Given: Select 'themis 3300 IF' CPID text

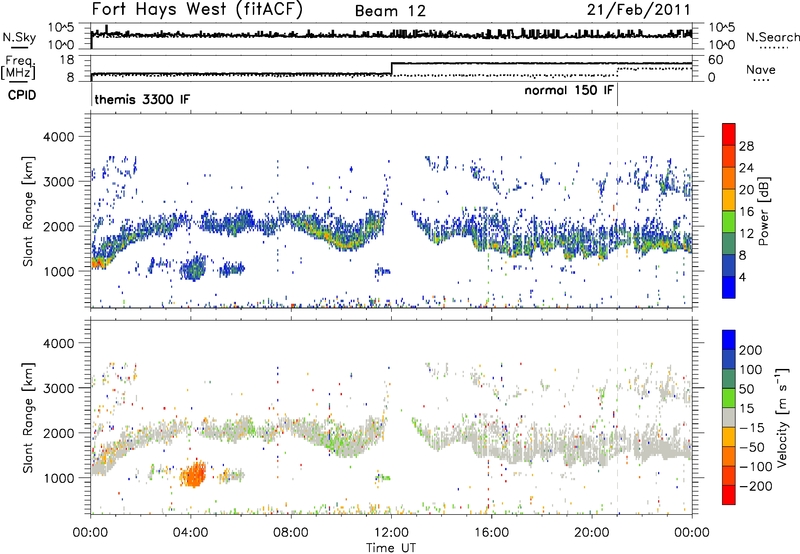Looking at the screenshot, I should (142, 99).
